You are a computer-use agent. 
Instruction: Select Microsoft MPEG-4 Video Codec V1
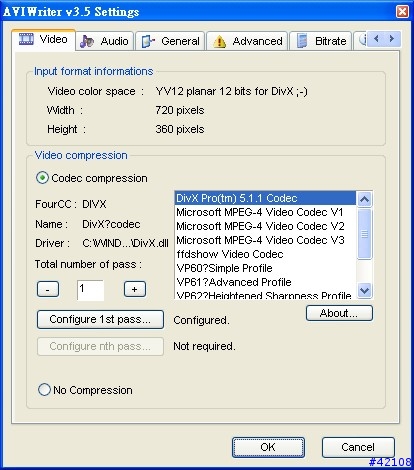point(265,212)
